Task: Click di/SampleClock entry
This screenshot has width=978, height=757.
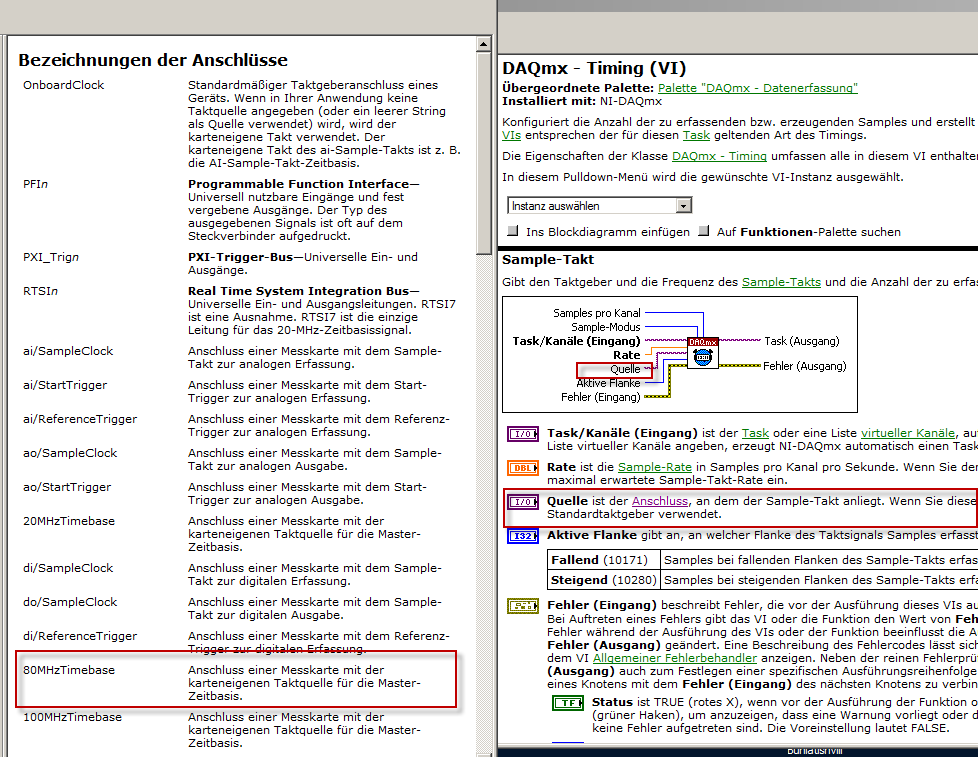Action: coord(68,568)
